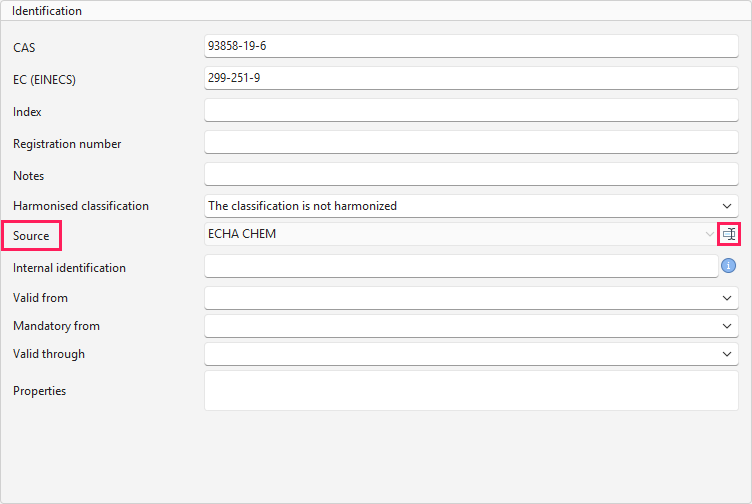Click the Internal identification input field

461,266
